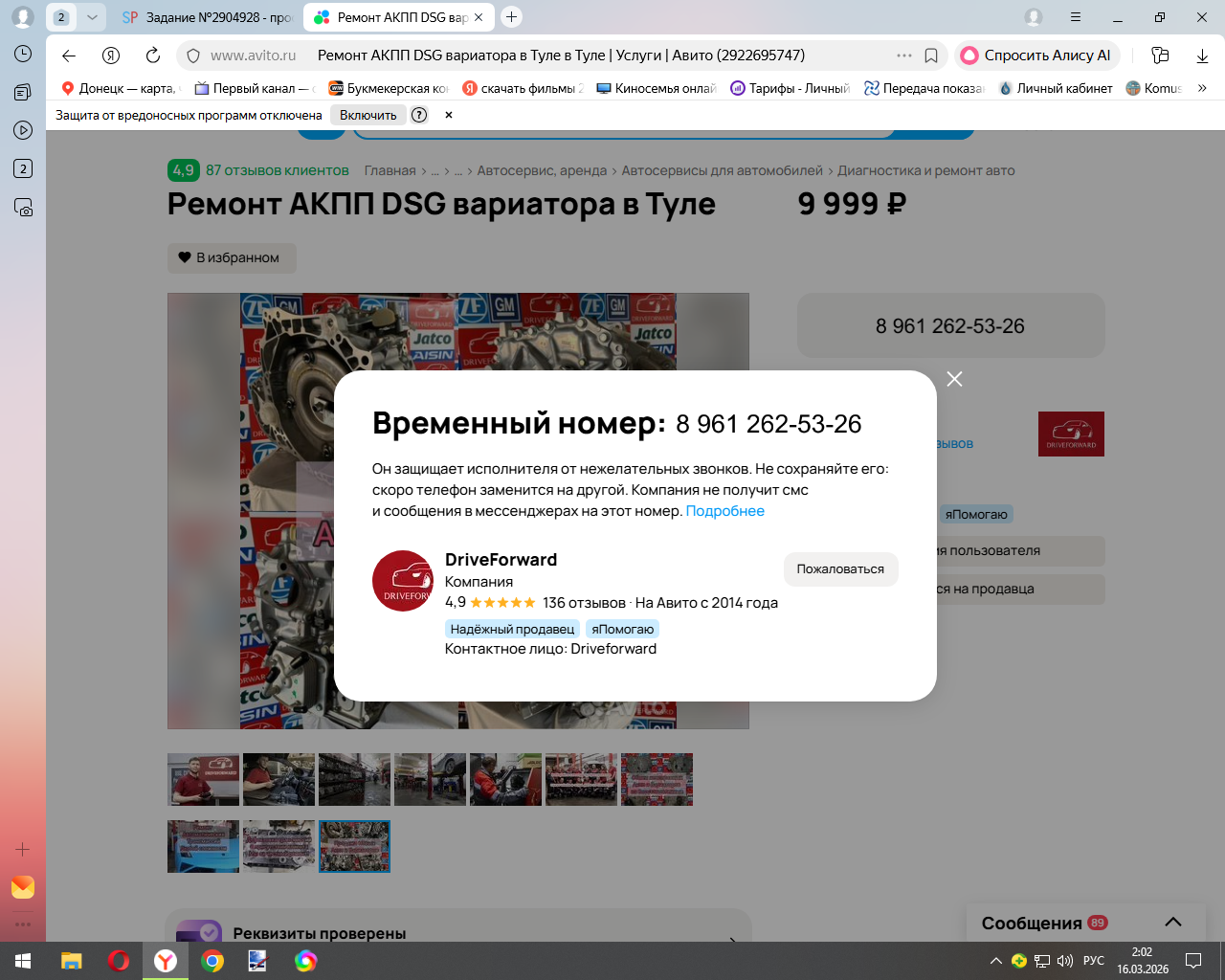Click the page phone number button
Viewport: 1225px width, 980px height.
click(950, 326)
